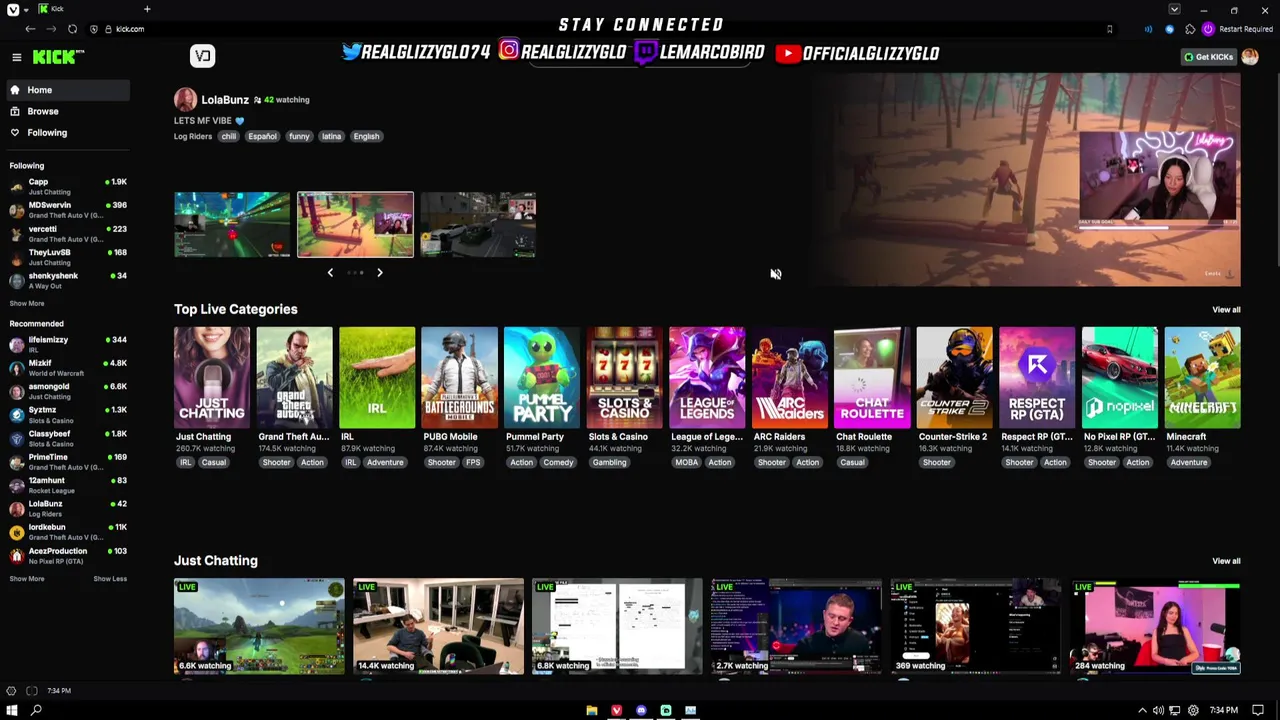Open LolaBunz channel avatar

point(185,99)
